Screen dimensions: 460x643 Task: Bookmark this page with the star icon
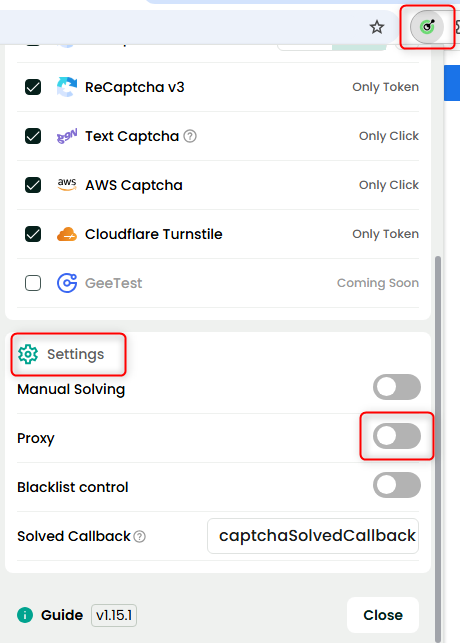377,27
